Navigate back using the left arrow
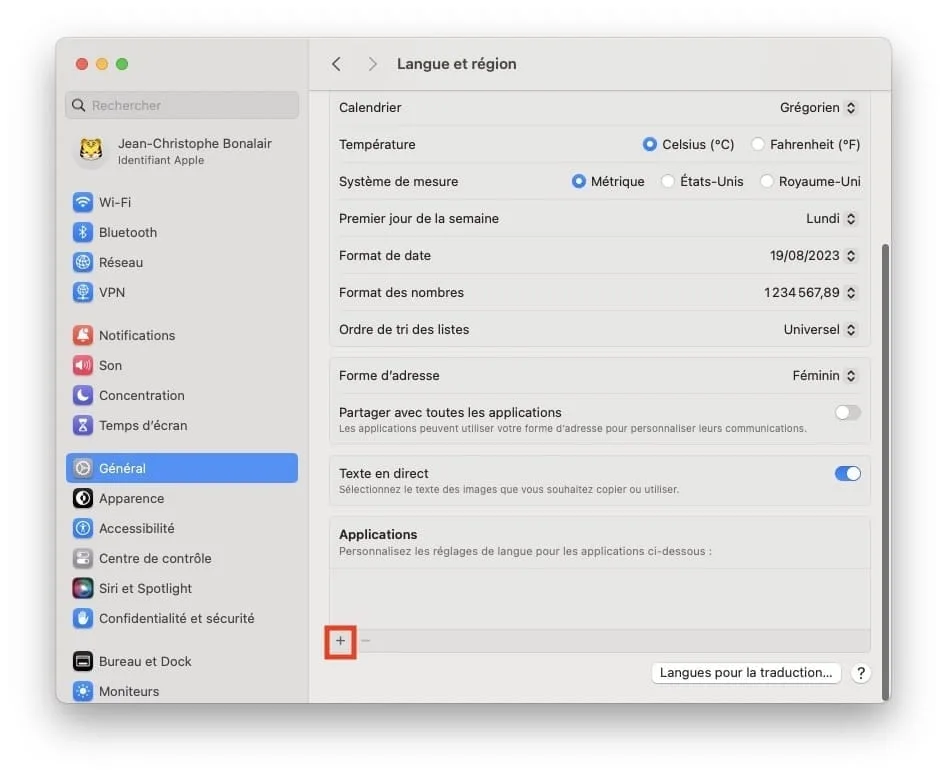The image size is (947, 777). 336,63
